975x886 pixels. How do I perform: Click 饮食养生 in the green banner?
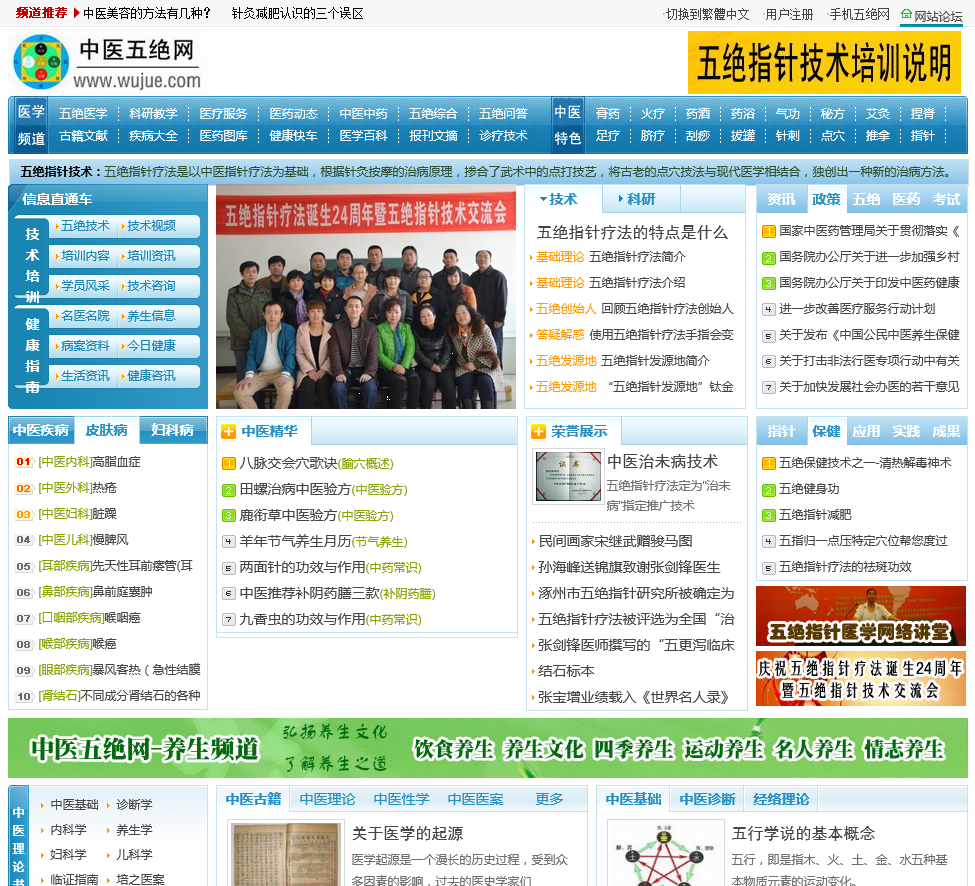pyautogui.click(x=454, y=749)
